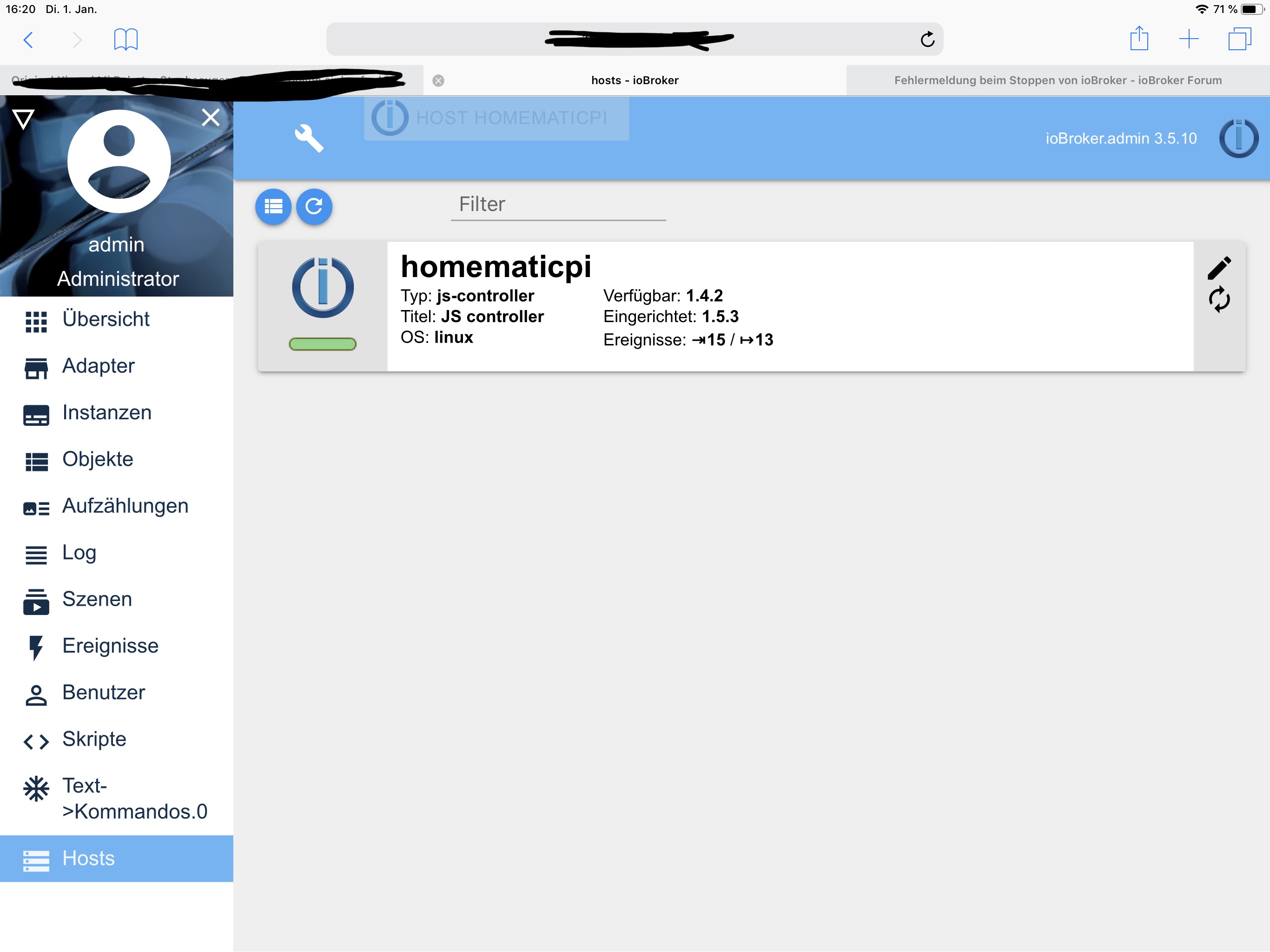Tap Safari forward arrow
Screen dimensions: 1270x952
click(77, 39)
